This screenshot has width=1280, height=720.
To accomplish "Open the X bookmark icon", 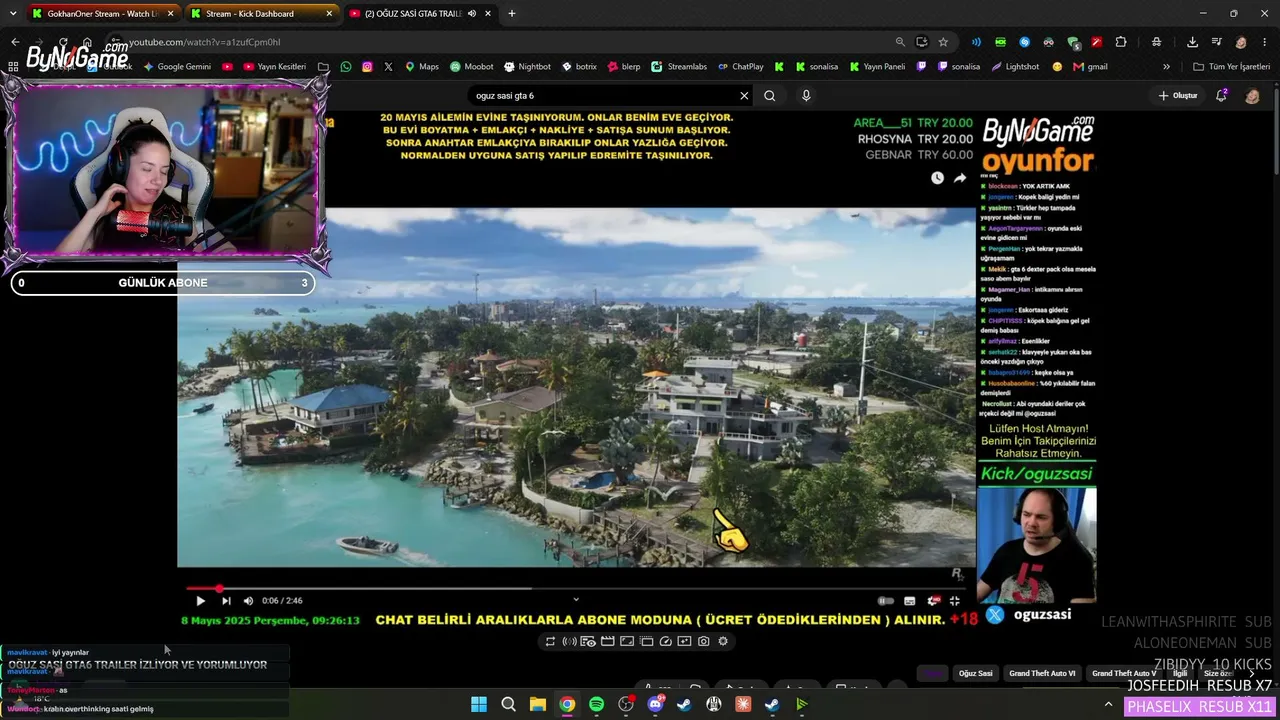I will (x=388, y=67).
